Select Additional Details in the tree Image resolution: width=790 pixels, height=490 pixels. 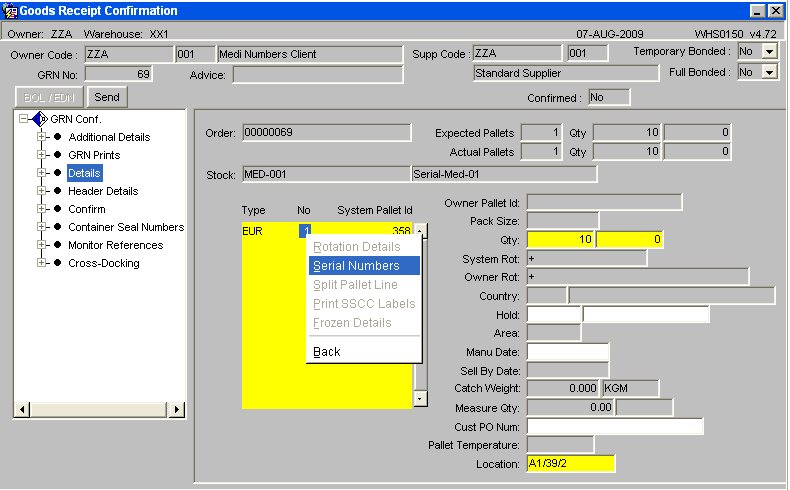click(109, 137)
